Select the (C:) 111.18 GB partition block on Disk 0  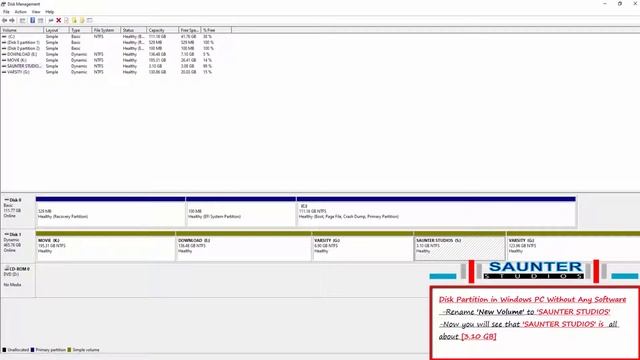click(436, 211)
